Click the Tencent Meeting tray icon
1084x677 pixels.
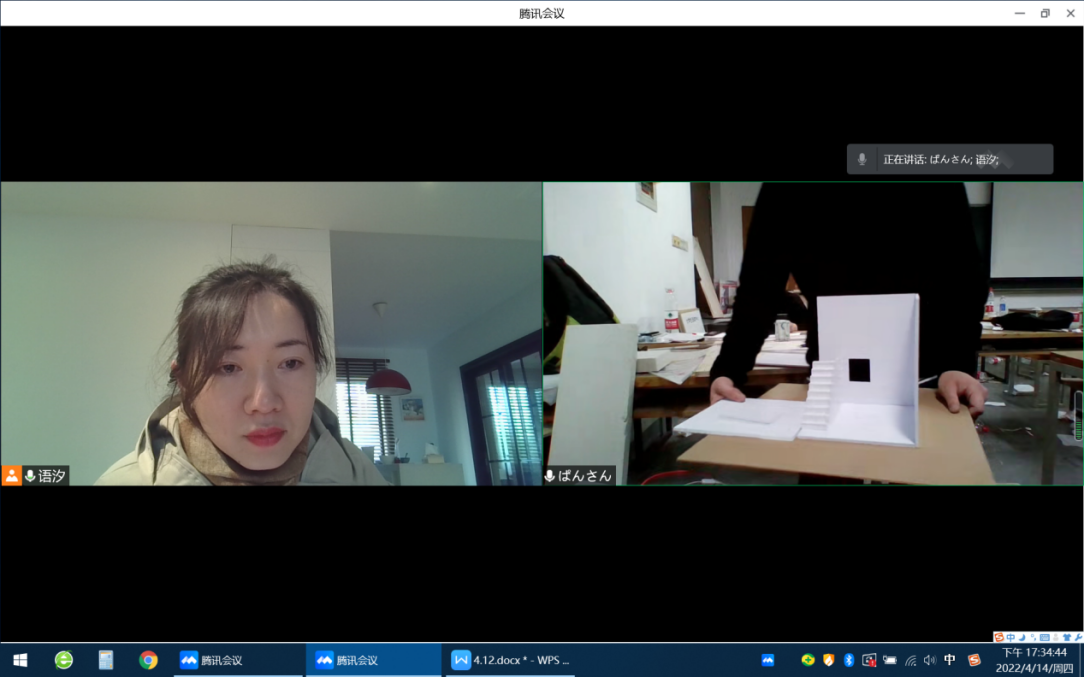[x=768, y=660]
